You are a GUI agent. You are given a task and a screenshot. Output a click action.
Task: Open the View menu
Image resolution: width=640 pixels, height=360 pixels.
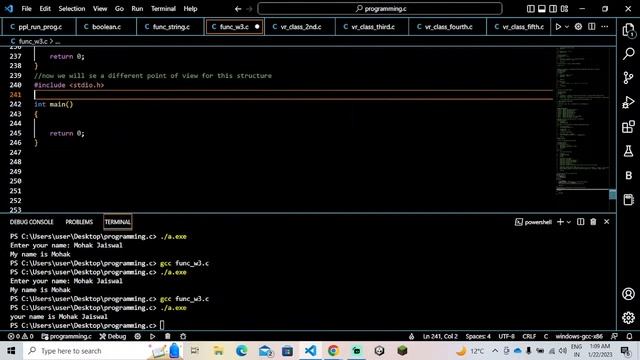pyautogui.click(x=100, y=9)
